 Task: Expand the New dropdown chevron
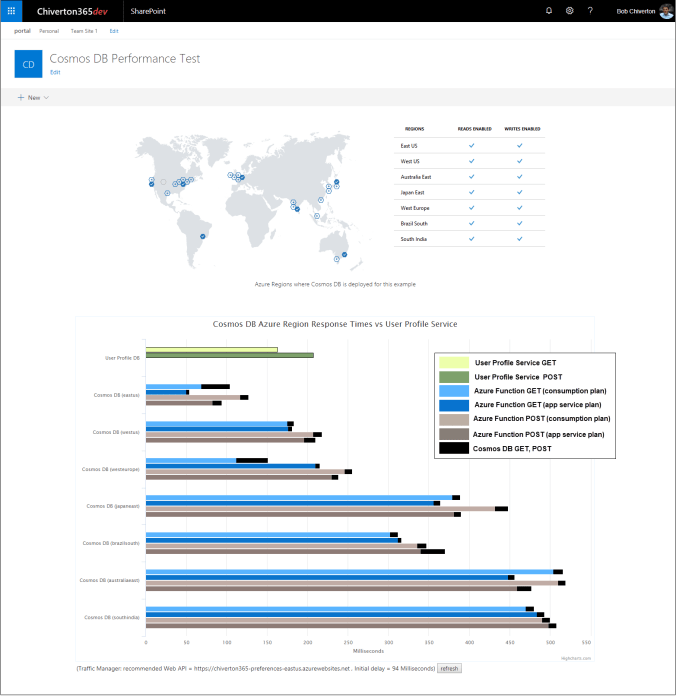46,98
